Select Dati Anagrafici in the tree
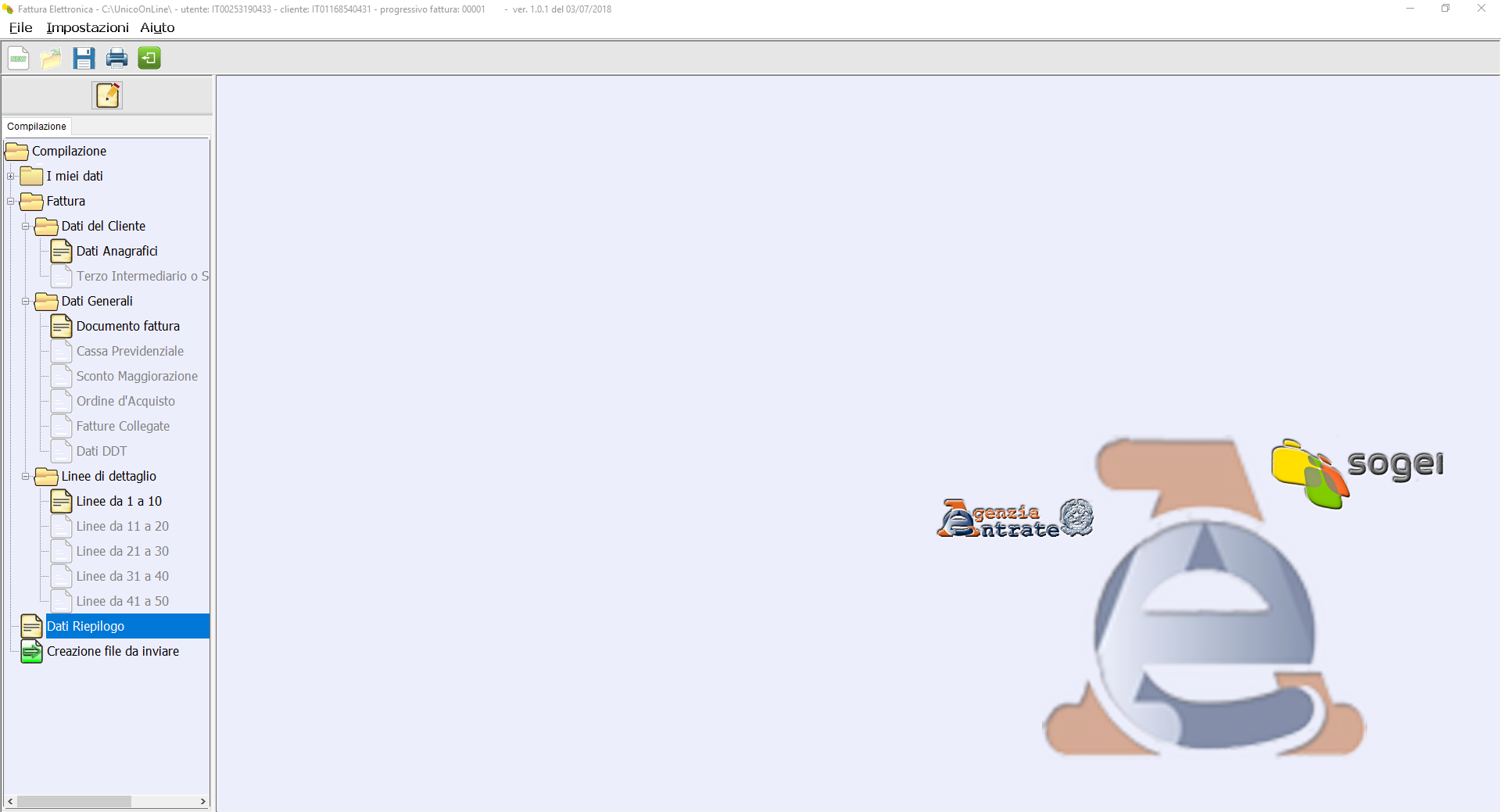This screenshot has width=1501, height=812. (x=116, y=252)
